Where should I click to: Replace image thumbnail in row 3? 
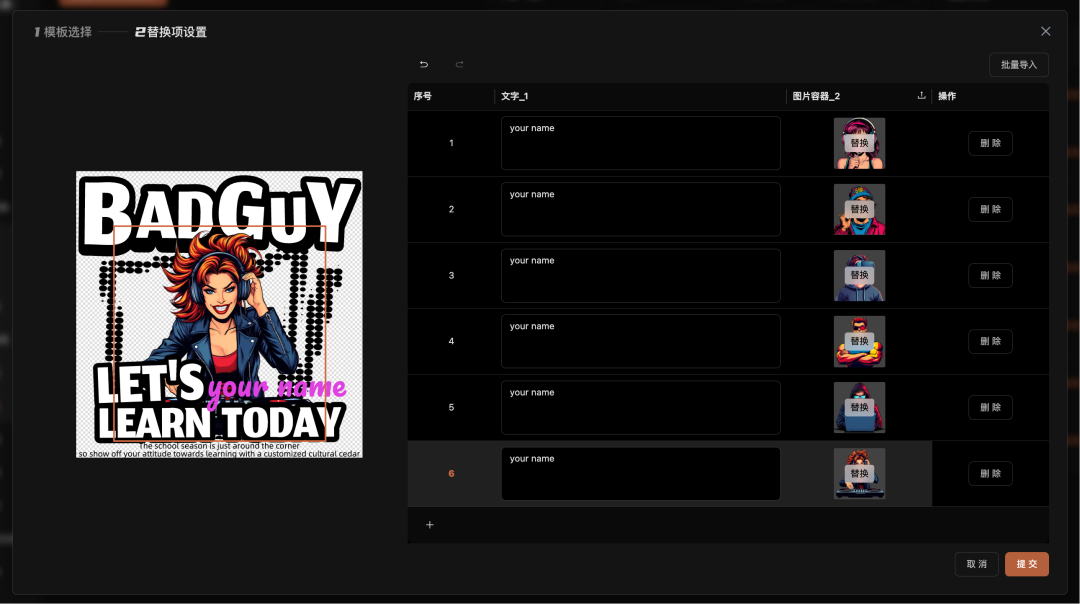(859, 275)
